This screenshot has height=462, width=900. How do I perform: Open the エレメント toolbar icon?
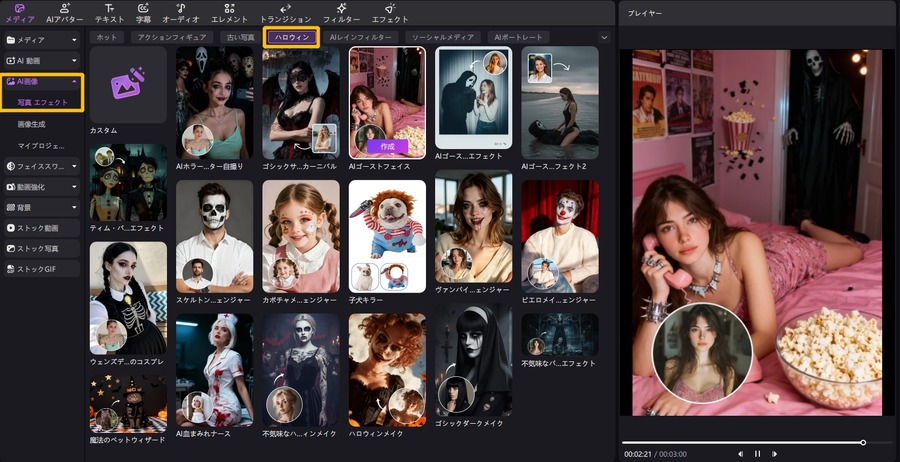(x=230, y=8)
